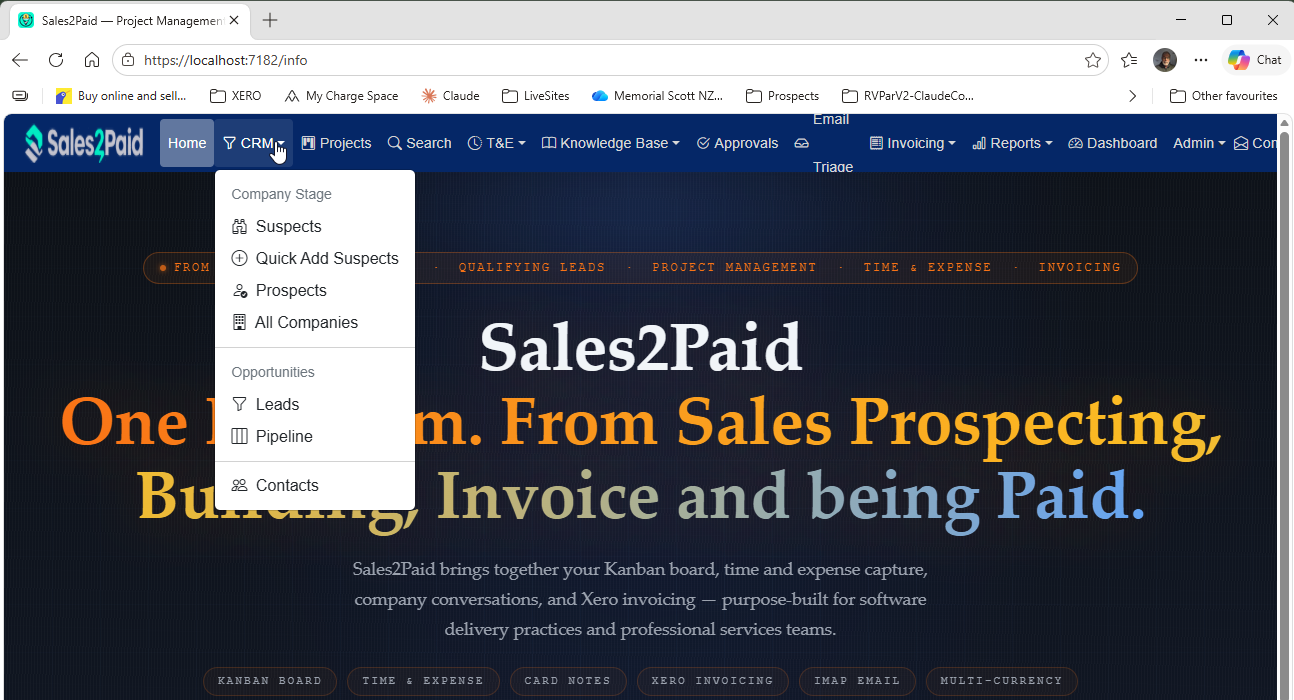Select Leads under Opportunities
The image size is (1294, 700).
[x=315, y=404]
